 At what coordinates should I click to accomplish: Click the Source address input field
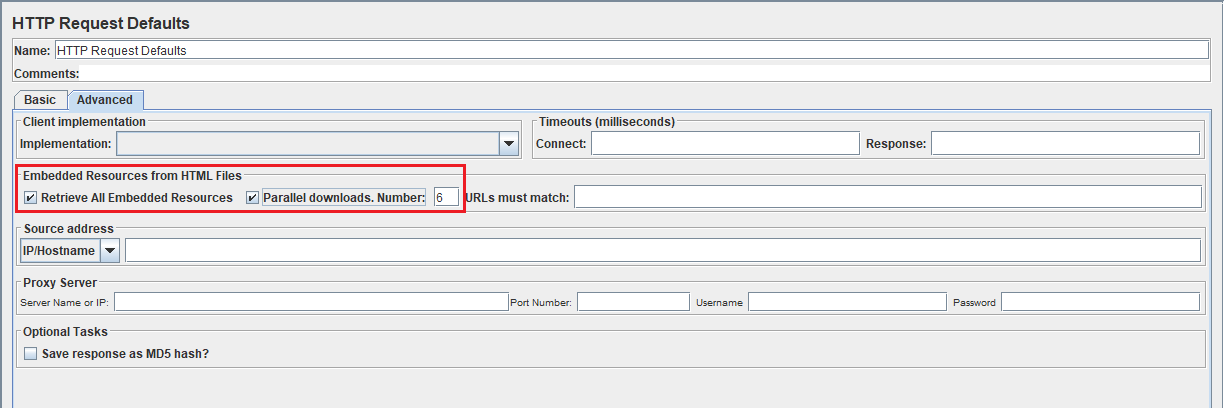[663, 250]
